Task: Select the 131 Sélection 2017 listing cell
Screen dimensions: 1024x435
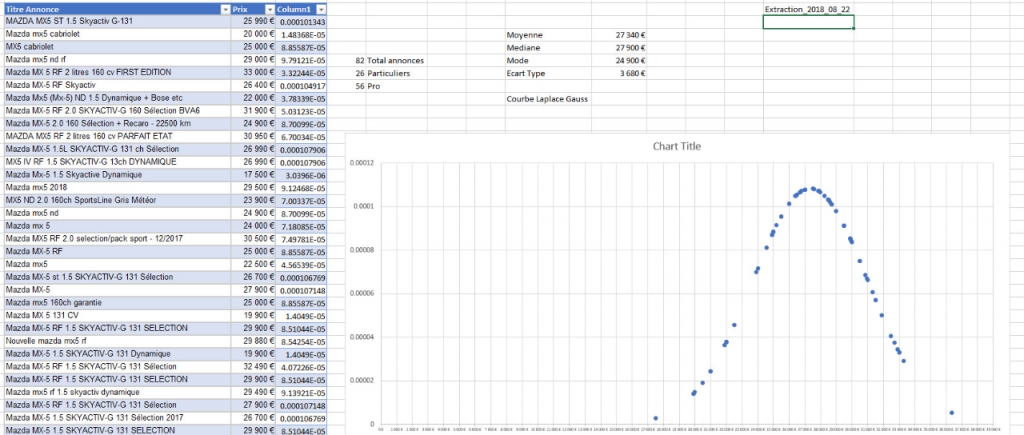Action: point(117,418)
